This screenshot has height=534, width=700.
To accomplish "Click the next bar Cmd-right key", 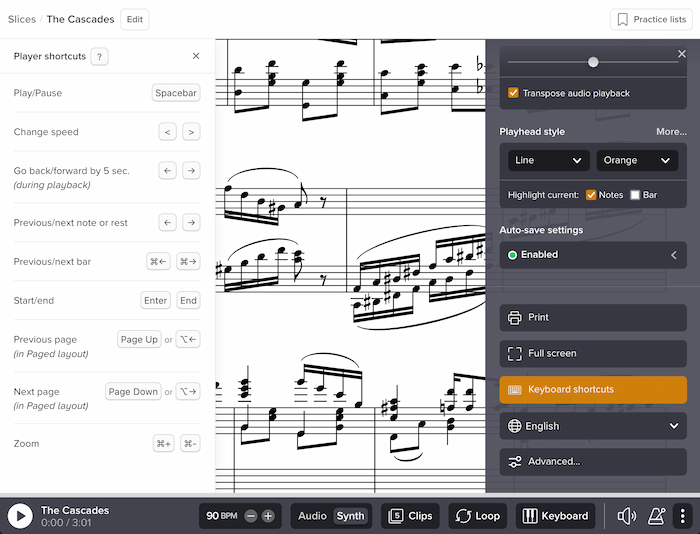I will (188, 261).
